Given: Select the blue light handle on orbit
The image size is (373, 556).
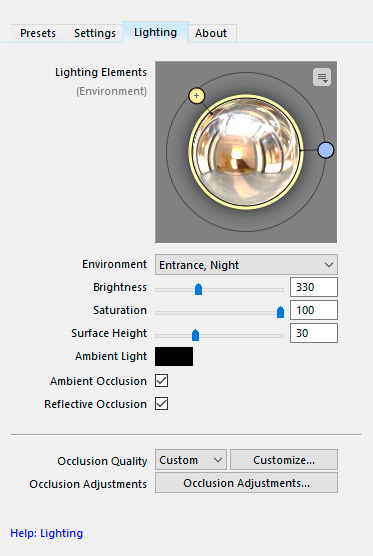Looking at the screenshot, I should pyautogui.click(x=325, y=150).
